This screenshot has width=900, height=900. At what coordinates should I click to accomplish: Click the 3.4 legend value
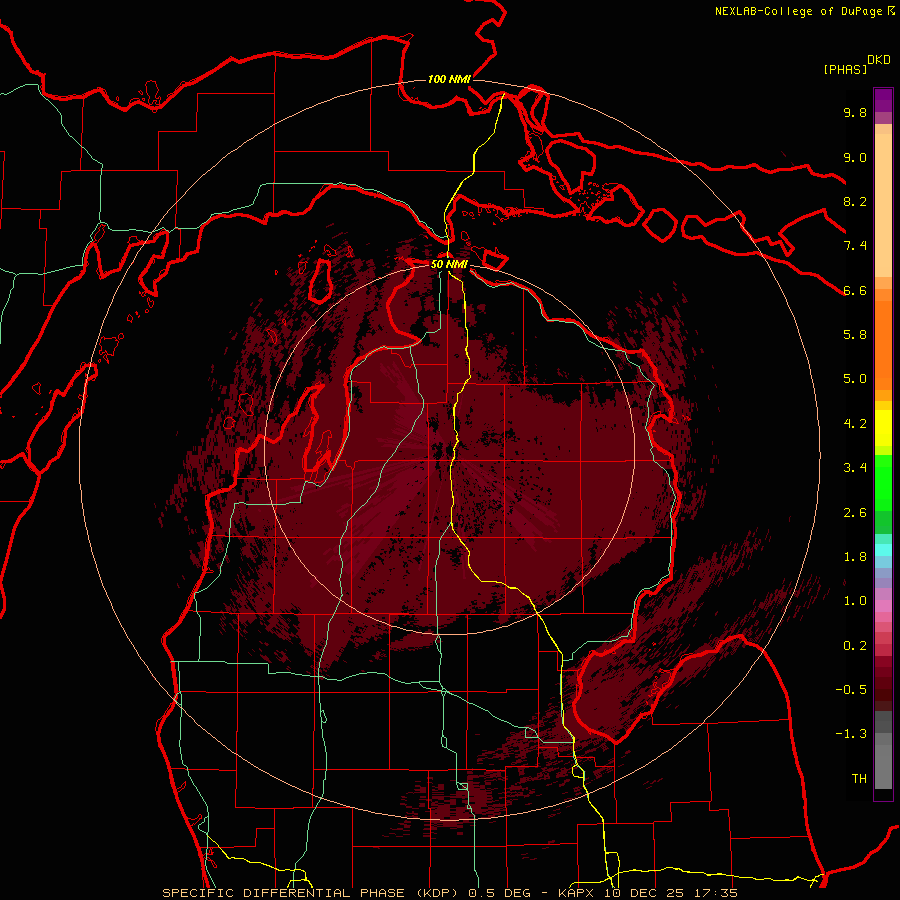point(855,468)
